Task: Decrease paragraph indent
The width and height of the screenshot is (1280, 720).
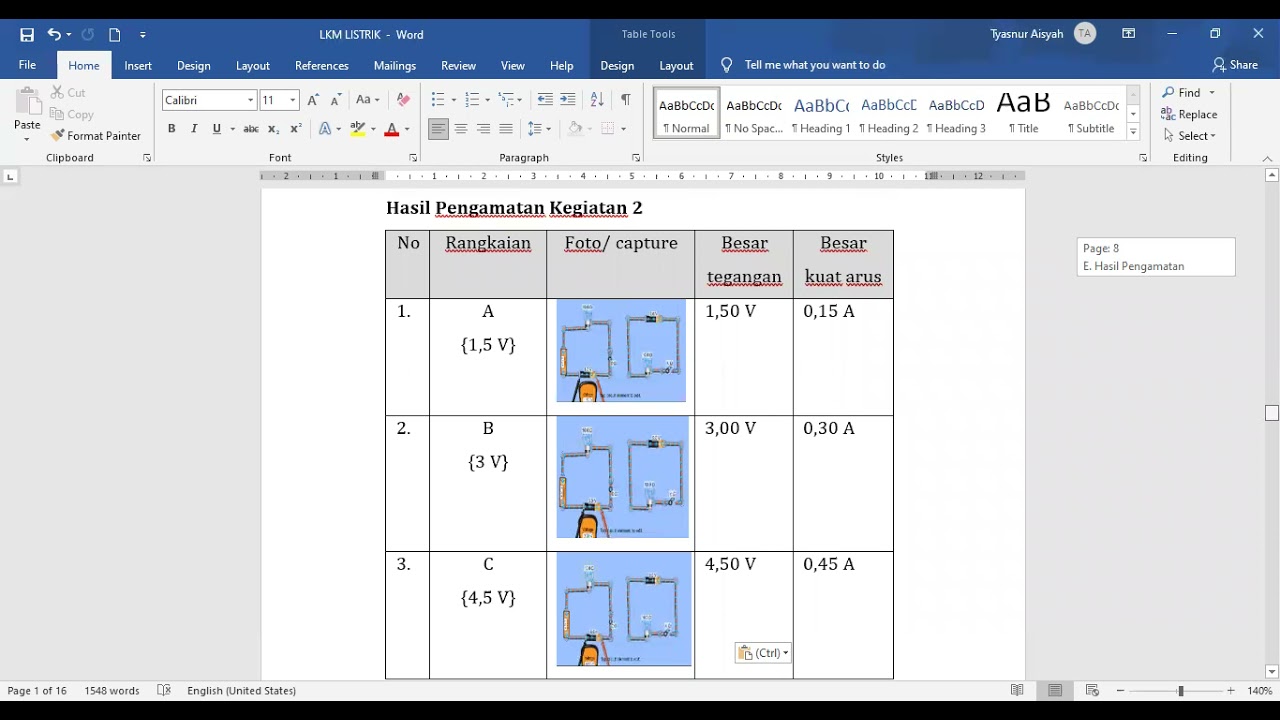Action: pyautogui.click(x=545, y=100)
